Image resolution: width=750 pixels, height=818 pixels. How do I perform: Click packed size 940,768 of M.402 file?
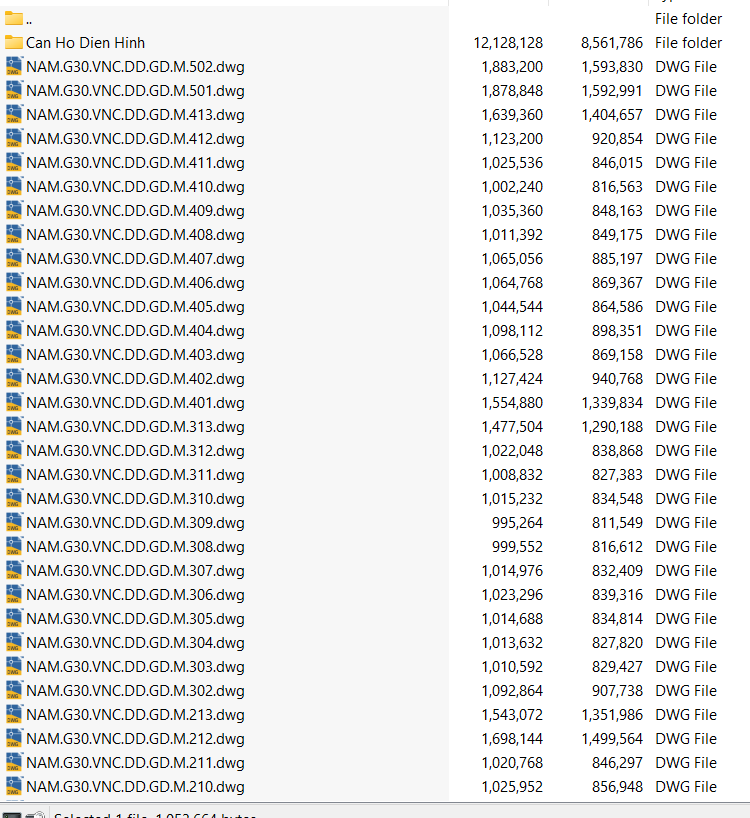(617, 379)
